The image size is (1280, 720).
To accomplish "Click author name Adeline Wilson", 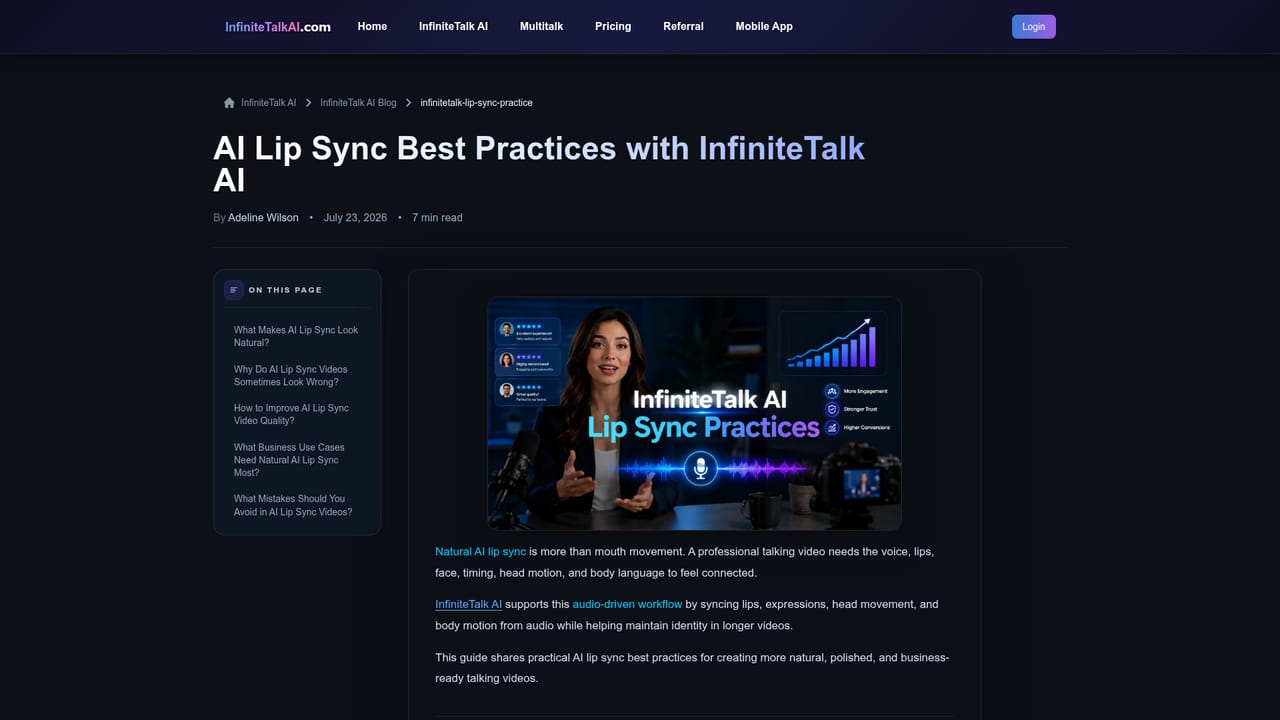I will tap(263, 218).
